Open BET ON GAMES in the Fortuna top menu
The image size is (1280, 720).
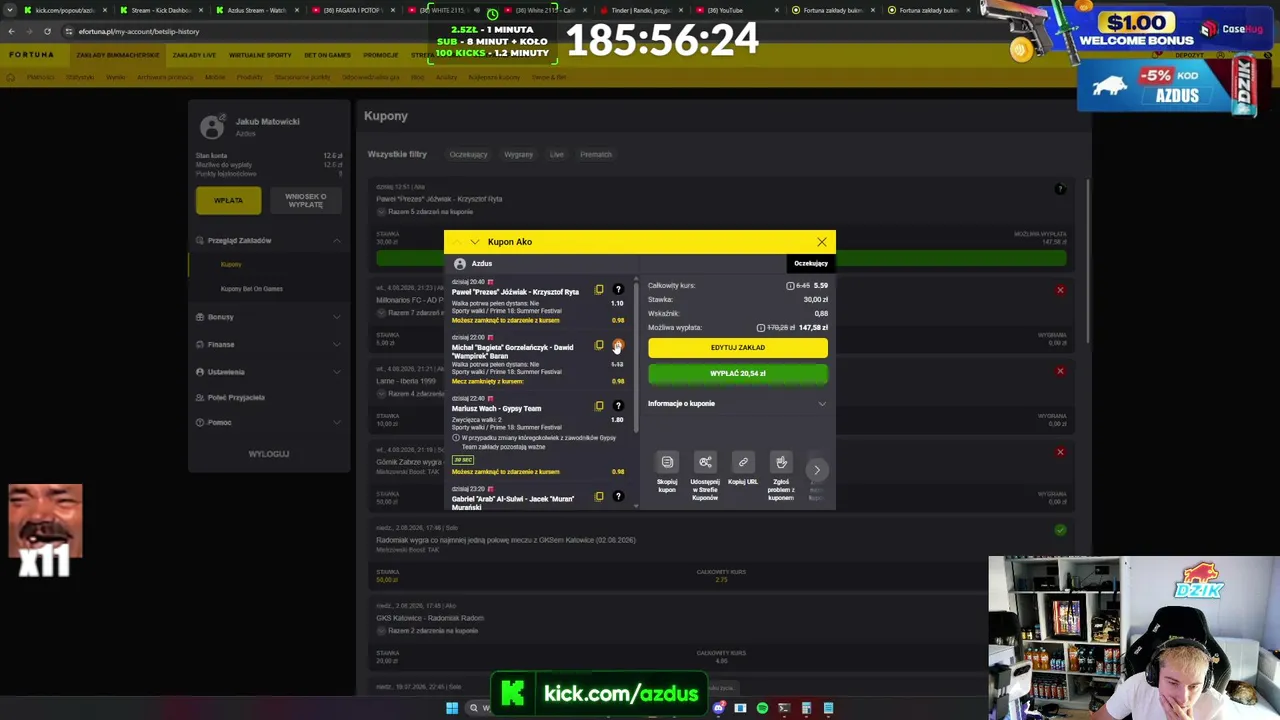pos(327,56)
